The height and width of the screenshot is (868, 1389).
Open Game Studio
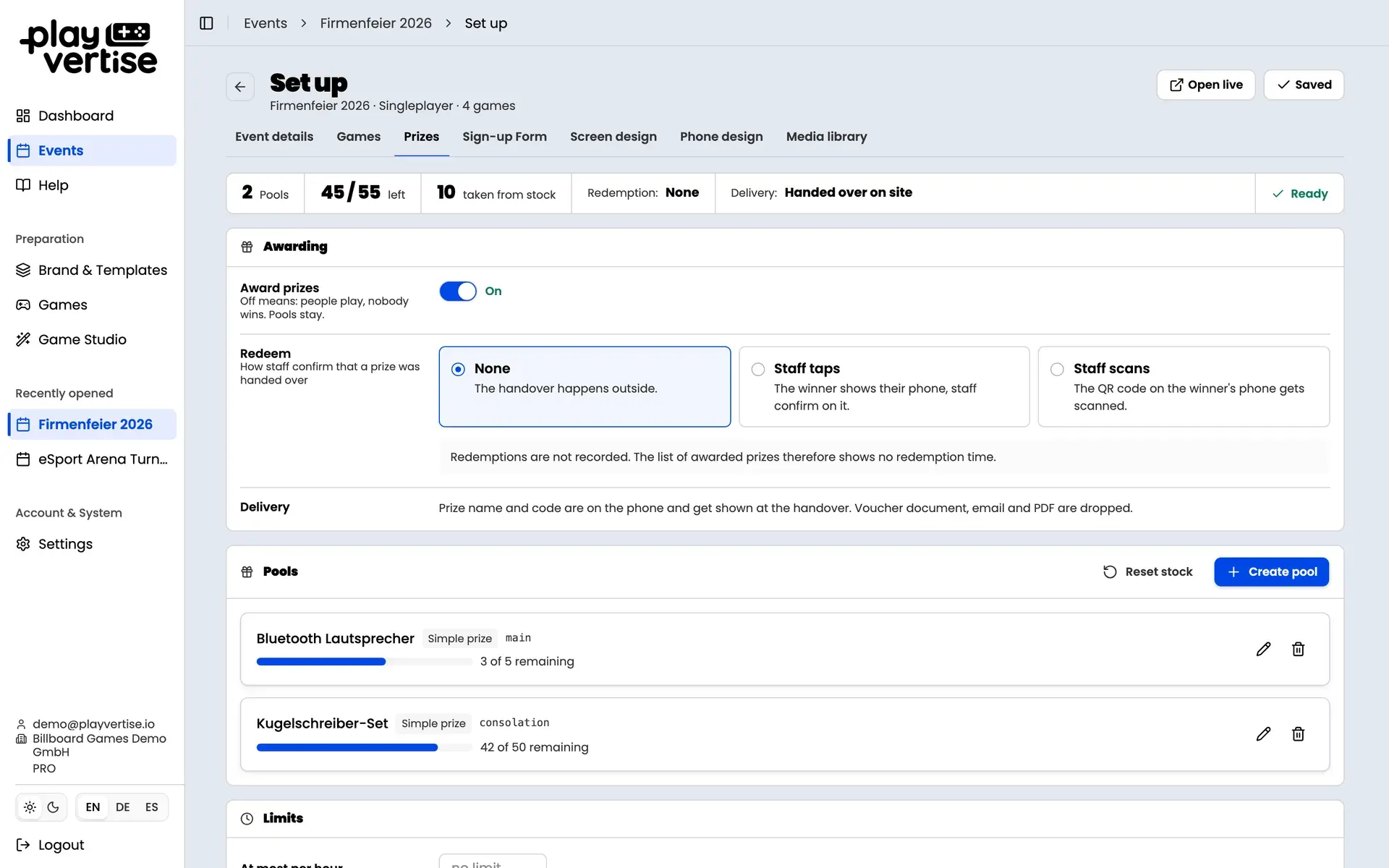pos(92,339)
